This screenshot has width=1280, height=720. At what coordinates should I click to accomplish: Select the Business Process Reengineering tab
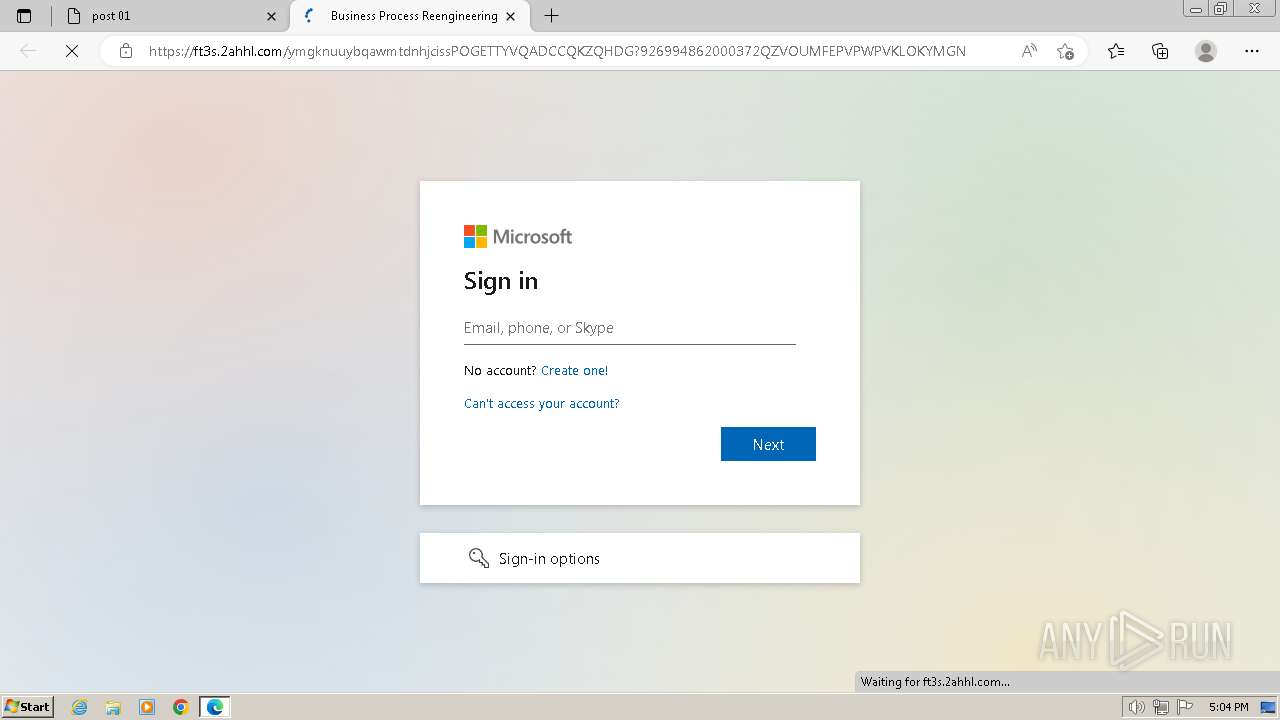click(x=410, y=16)
